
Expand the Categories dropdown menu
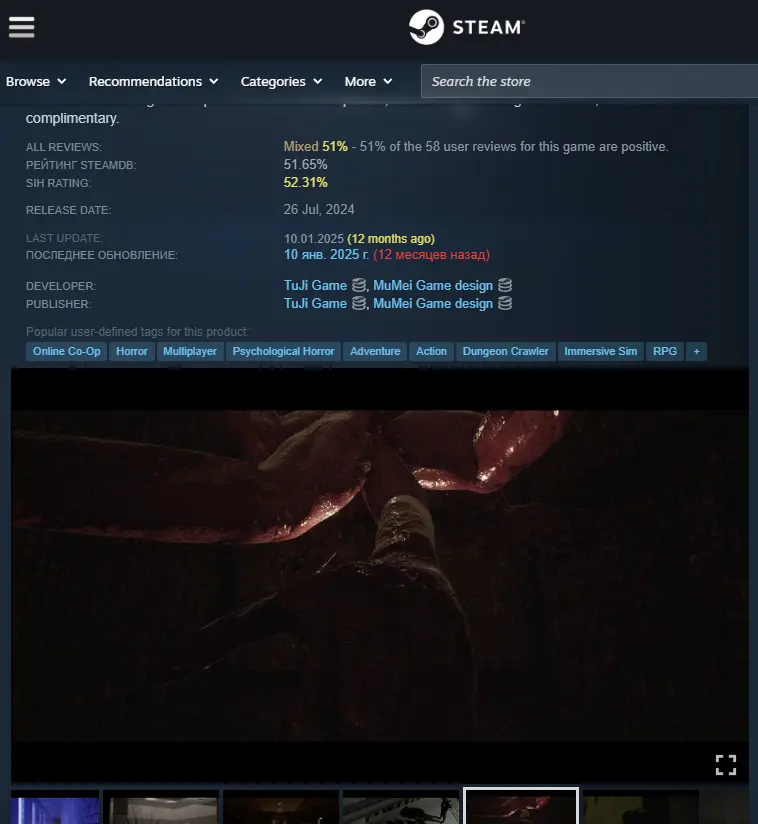click(281, 81)
